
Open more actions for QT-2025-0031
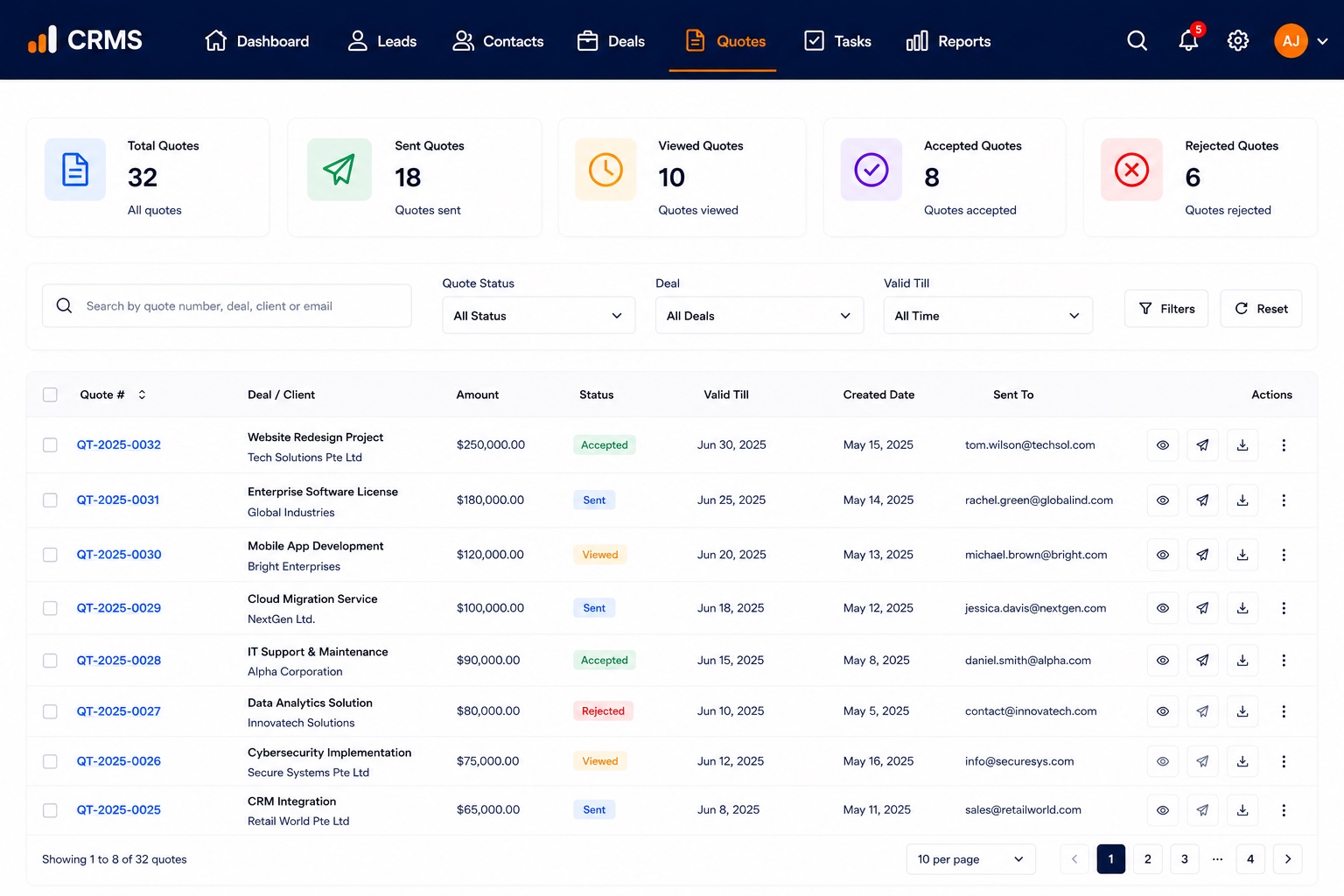click(x=1284, y=500)
